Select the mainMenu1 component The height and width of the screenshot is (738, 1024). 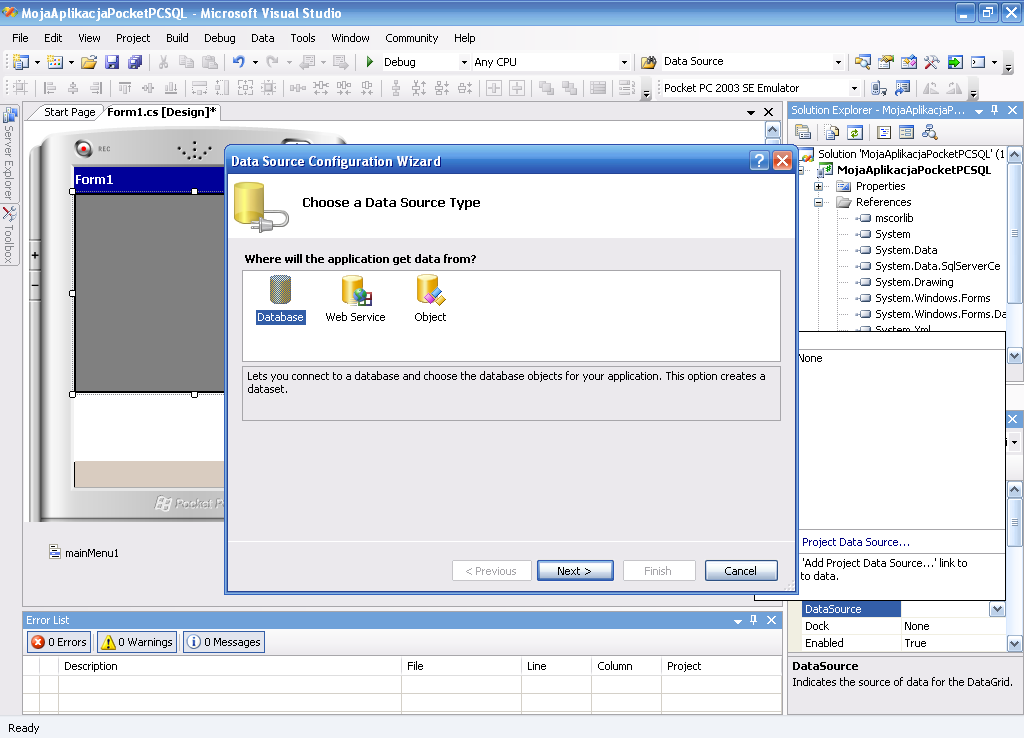pos(84,553)
